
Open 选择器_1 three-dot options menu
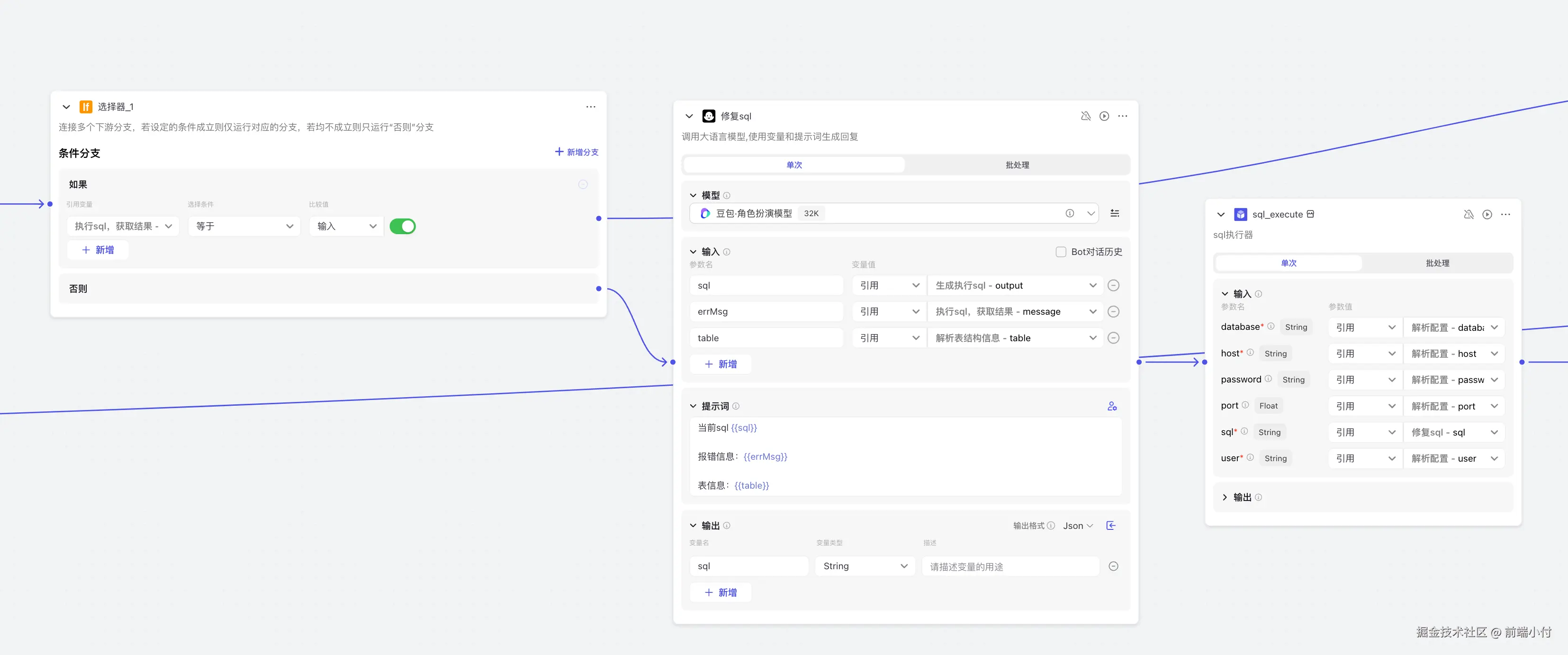point(590,107)
